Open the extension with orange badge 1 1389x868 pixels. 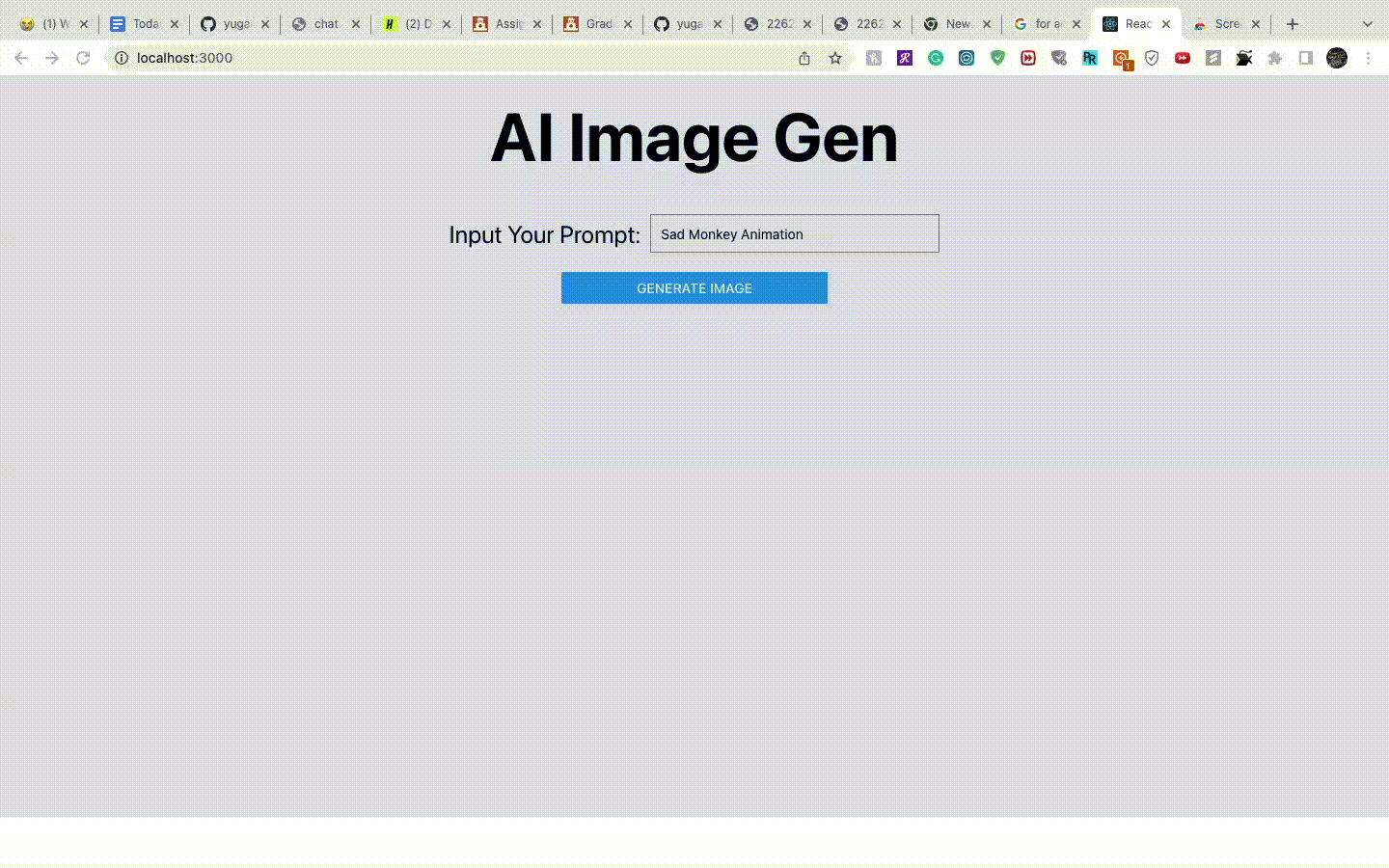click(x=1121, y=59)
